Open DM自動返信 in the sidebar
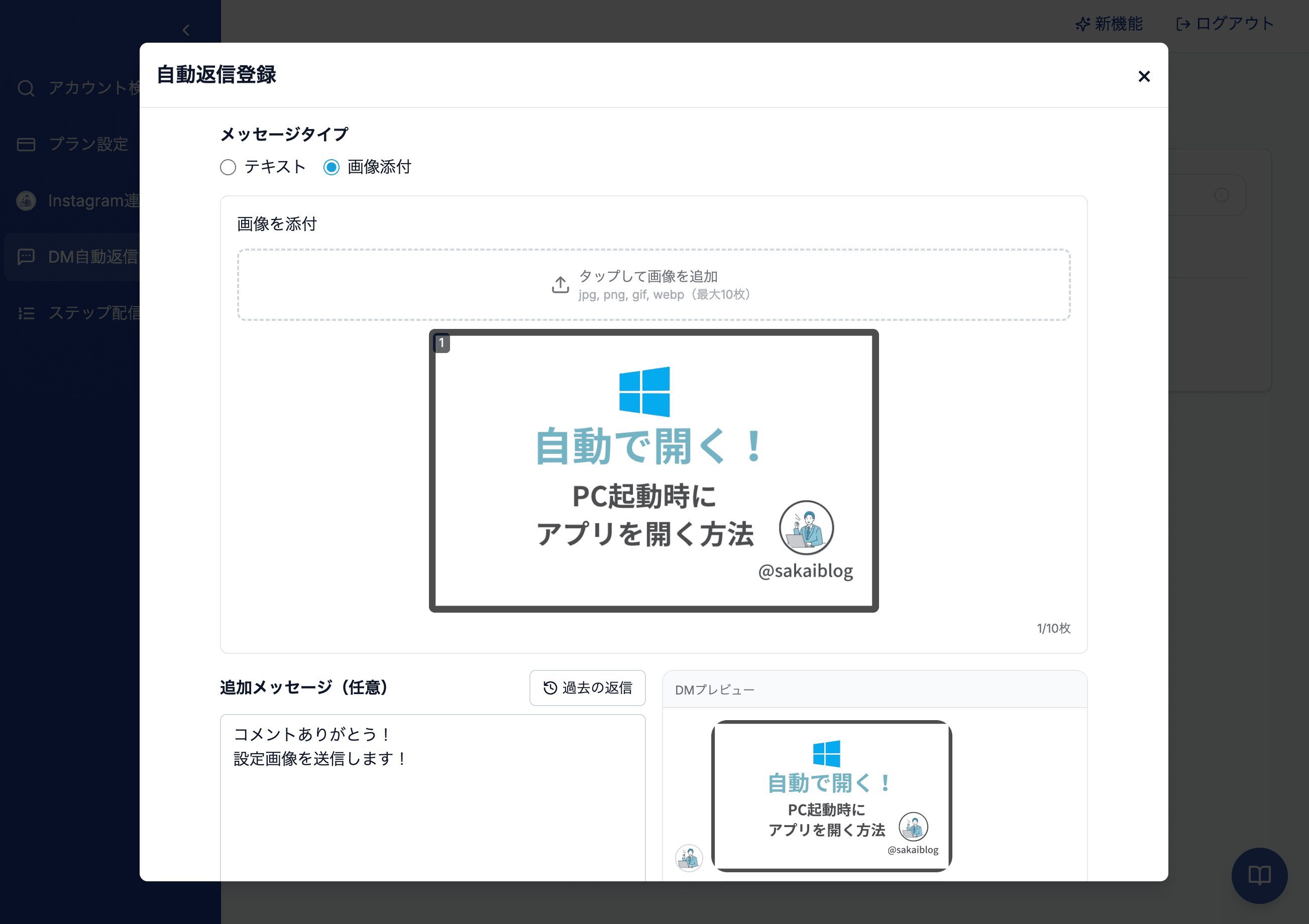Screen dimensions: 1309x924 pos(72,257)
